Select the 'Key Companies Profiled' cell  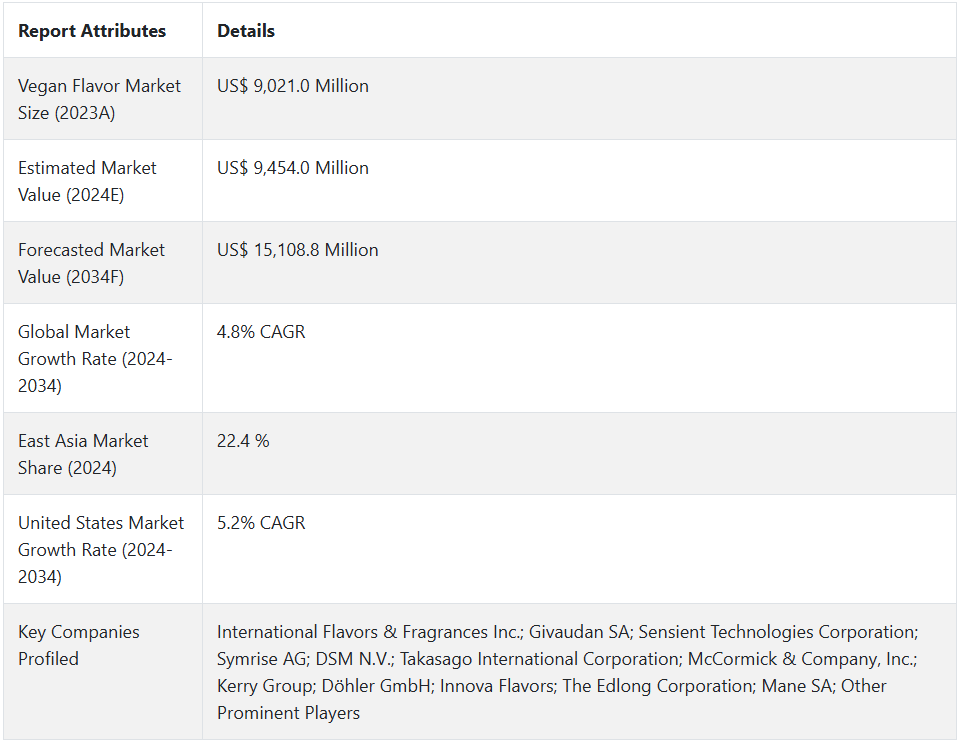(79, 645)
